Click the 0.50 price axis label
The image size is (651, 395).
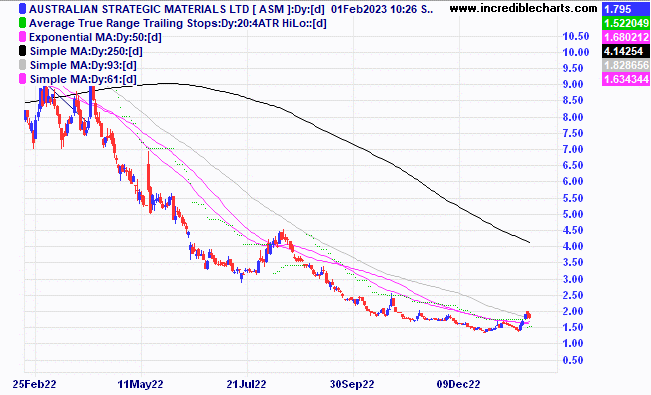click(573, 360)
